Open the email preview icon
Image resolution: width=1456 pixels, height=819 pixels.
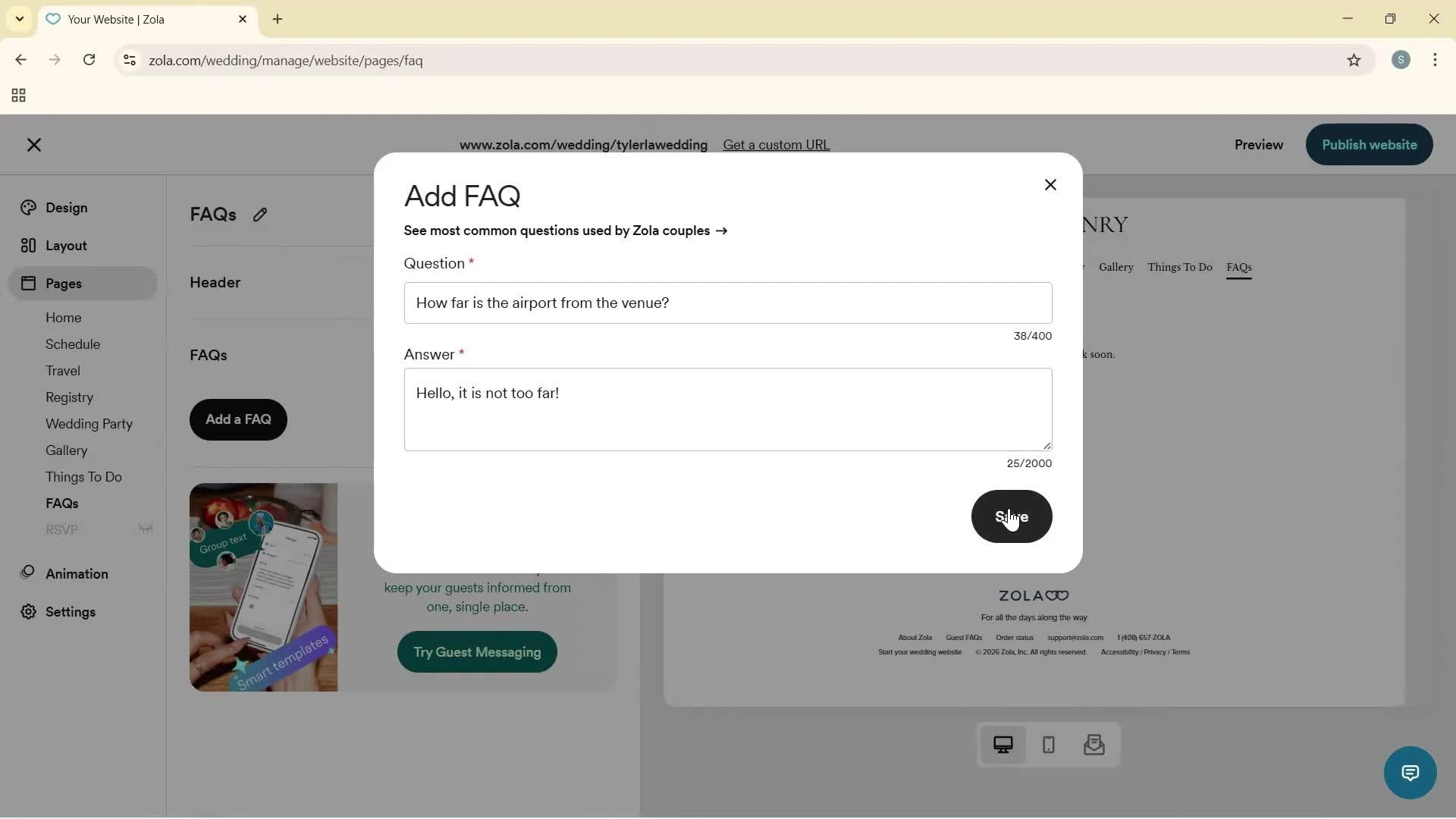pos(1094,745)
